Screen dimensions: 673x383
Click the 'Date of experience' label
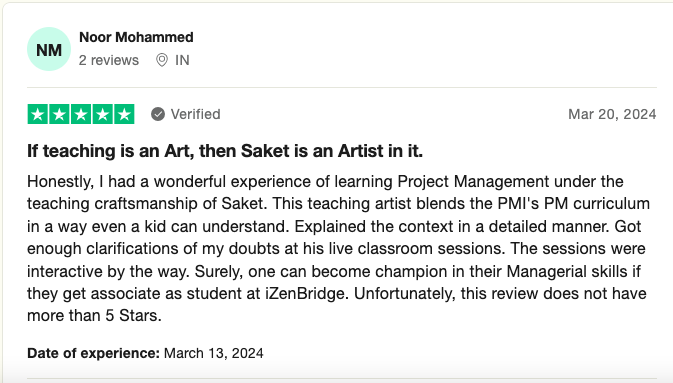(x=93, y=353)
